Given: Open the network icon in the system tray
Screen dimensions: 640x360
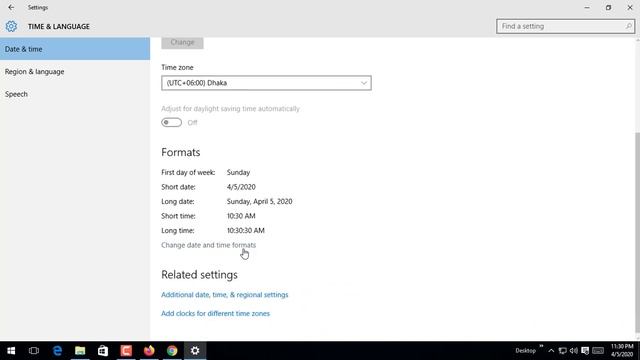Looking at the screenshot, I should click(562, 351).
